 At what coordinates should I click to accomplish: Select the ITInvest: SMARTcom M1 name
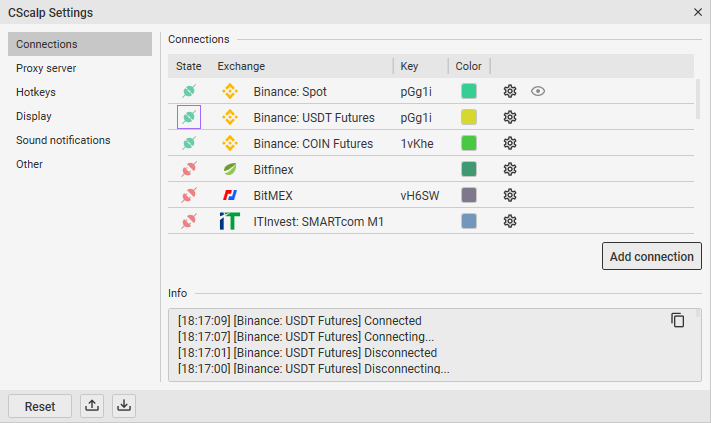tap(318, 222)
